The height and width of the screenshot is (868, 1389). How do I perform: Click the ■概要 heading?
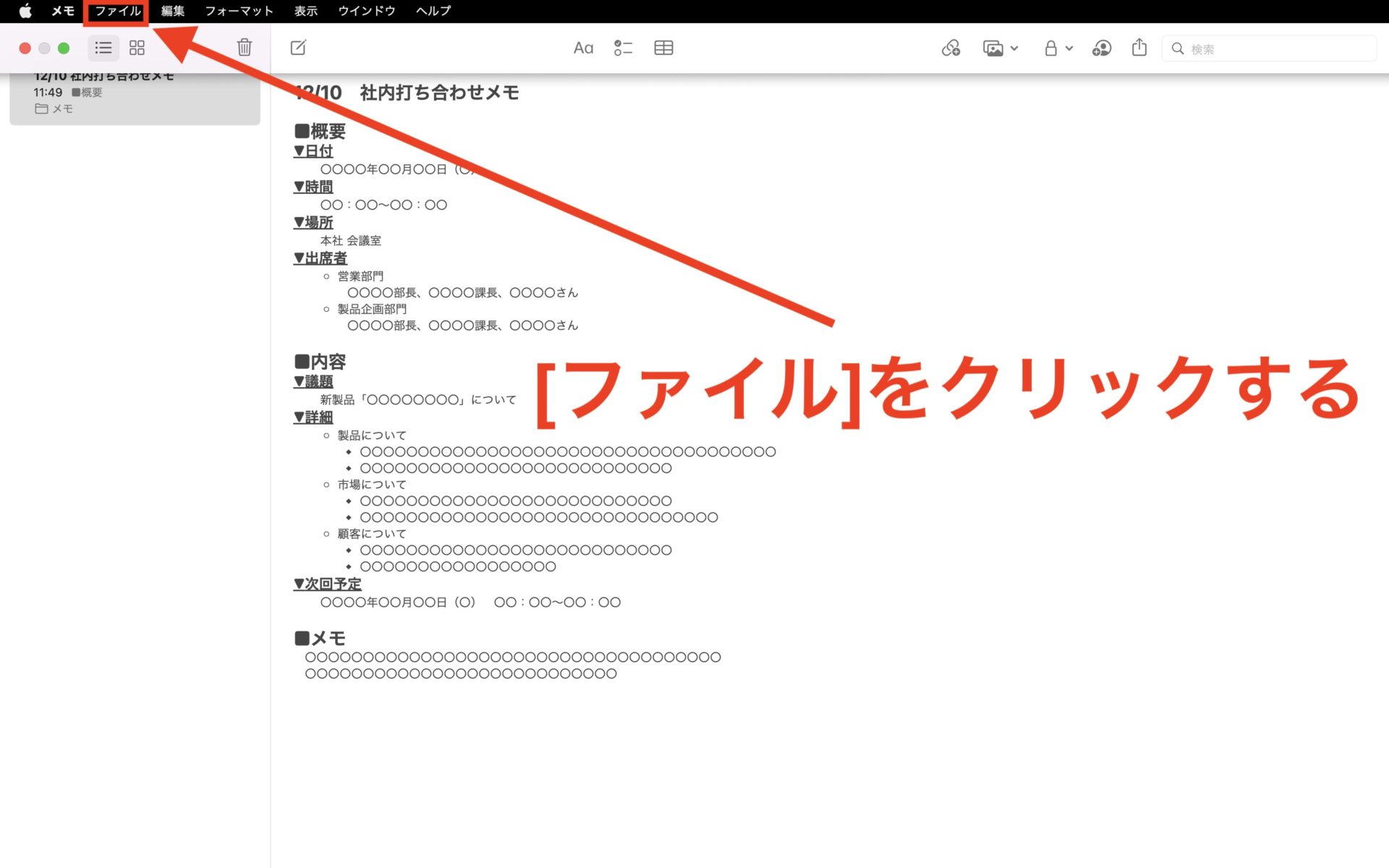(320, 131)
